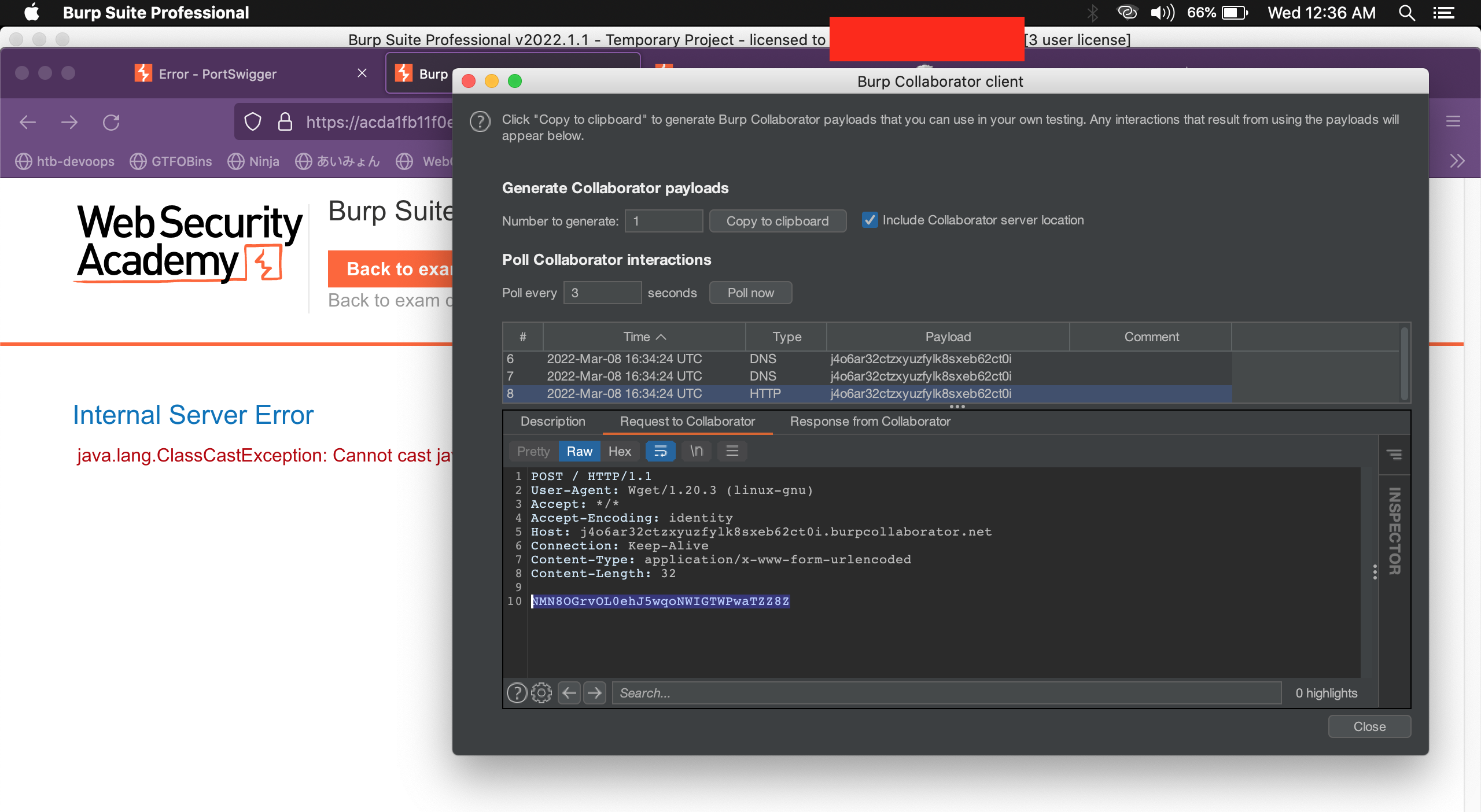Image resolution: width=1481 pixels, height=812 pixels.
Task: Go to next search match arrow
Action: pos(595,692)
